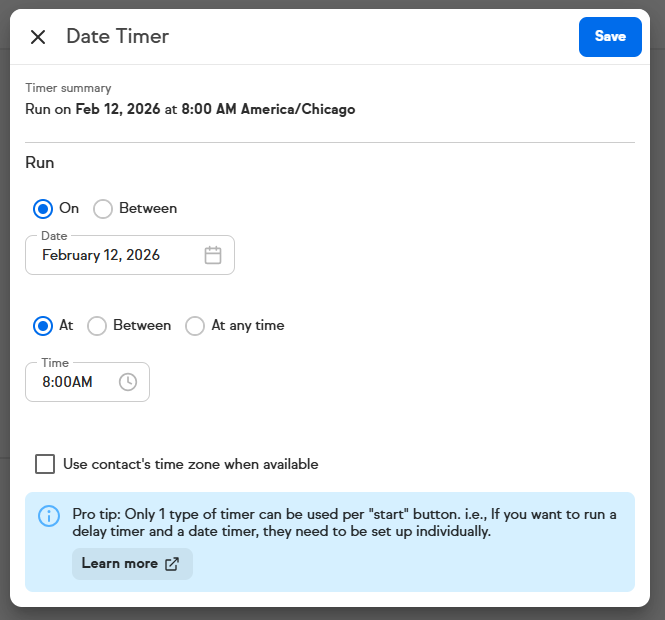Click the external link icon on Learn more
The height and width of the screenshot is (620, 665).
pos(172,564)
